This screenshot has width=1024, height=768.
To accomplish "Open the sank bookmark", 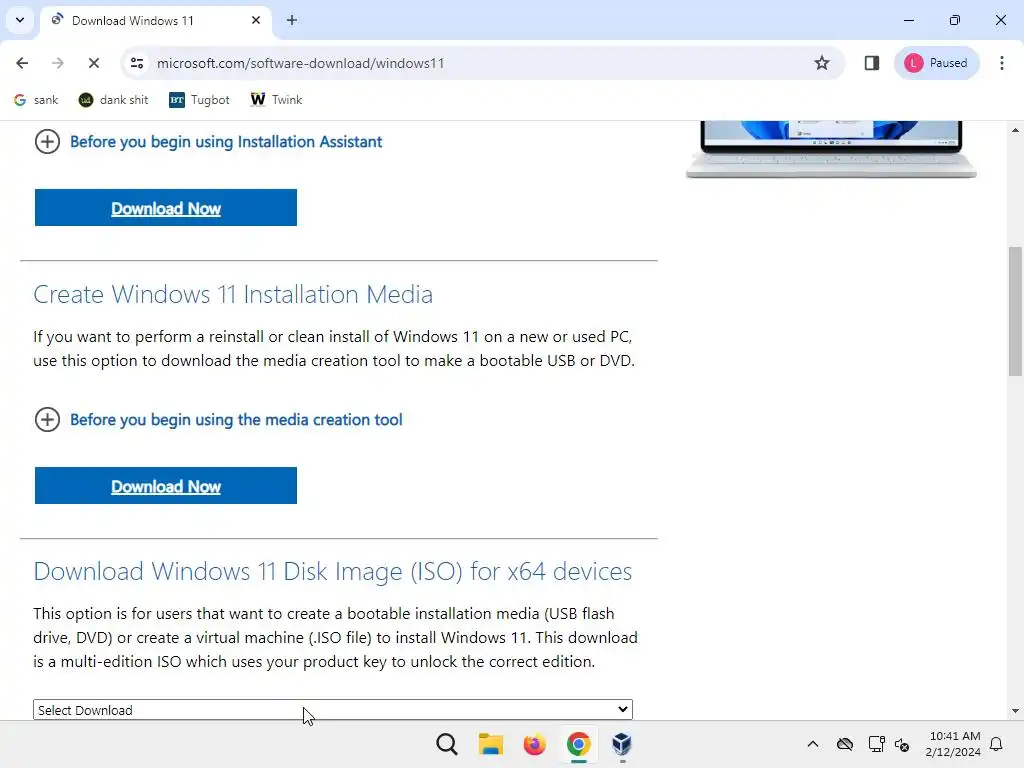I will [36, 100].
